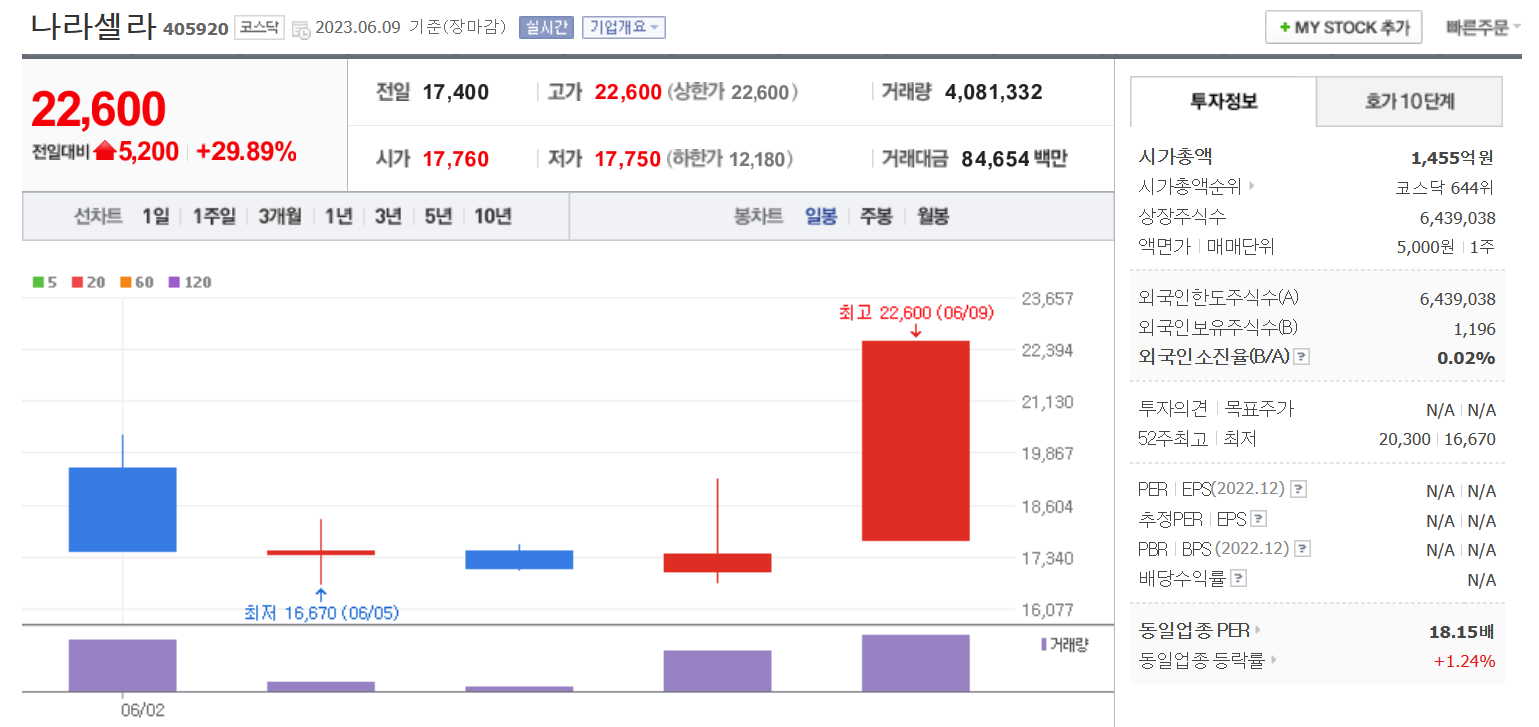This screenshot has height=727, width=1539.
Task: Click the 06/02 volume bar
Action: pos(122,665)
